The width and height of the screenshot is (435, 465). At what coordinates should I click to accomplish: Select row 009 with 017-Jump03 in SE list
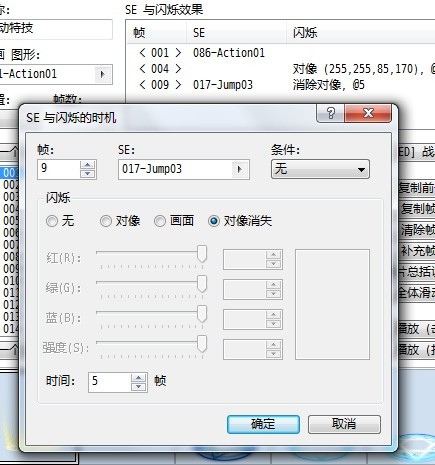click(x=281, y=85)
